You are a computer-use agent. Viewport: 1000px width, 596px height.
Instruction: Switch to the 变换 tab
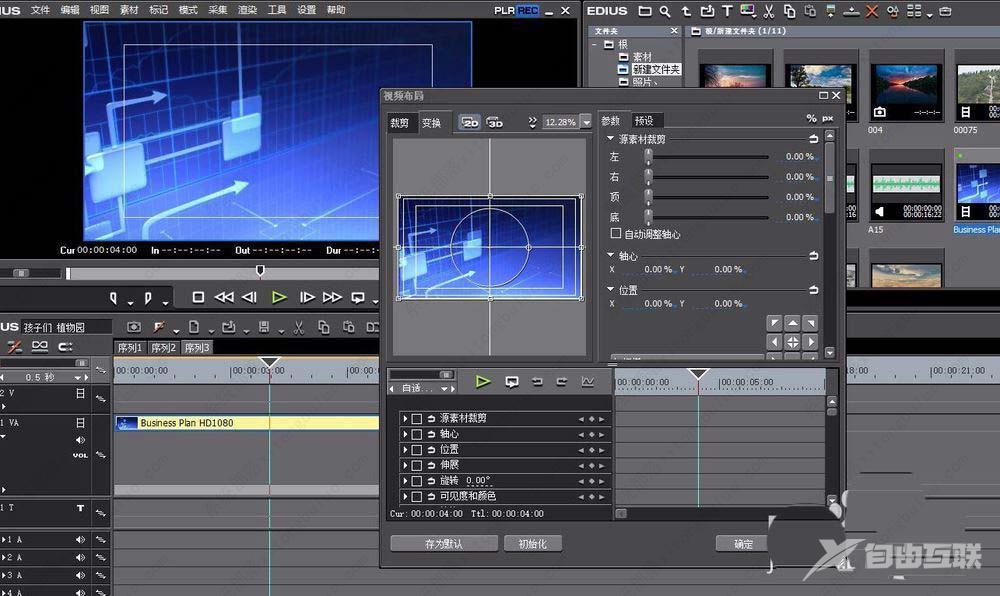[x=431, y=122]
